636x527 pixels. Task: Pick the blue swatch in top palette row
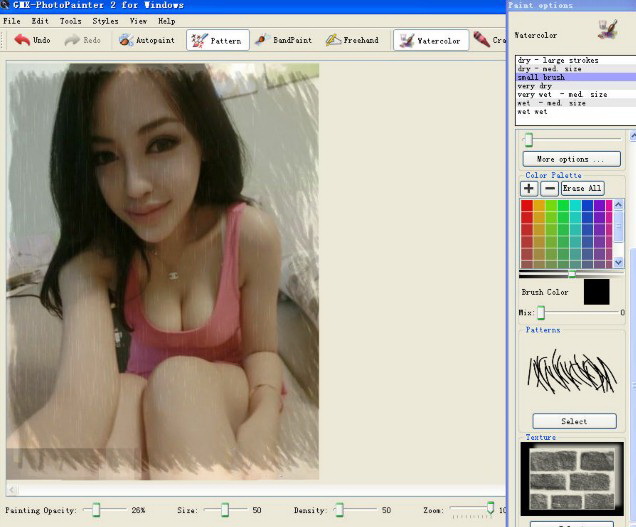[x=587, y=205]
